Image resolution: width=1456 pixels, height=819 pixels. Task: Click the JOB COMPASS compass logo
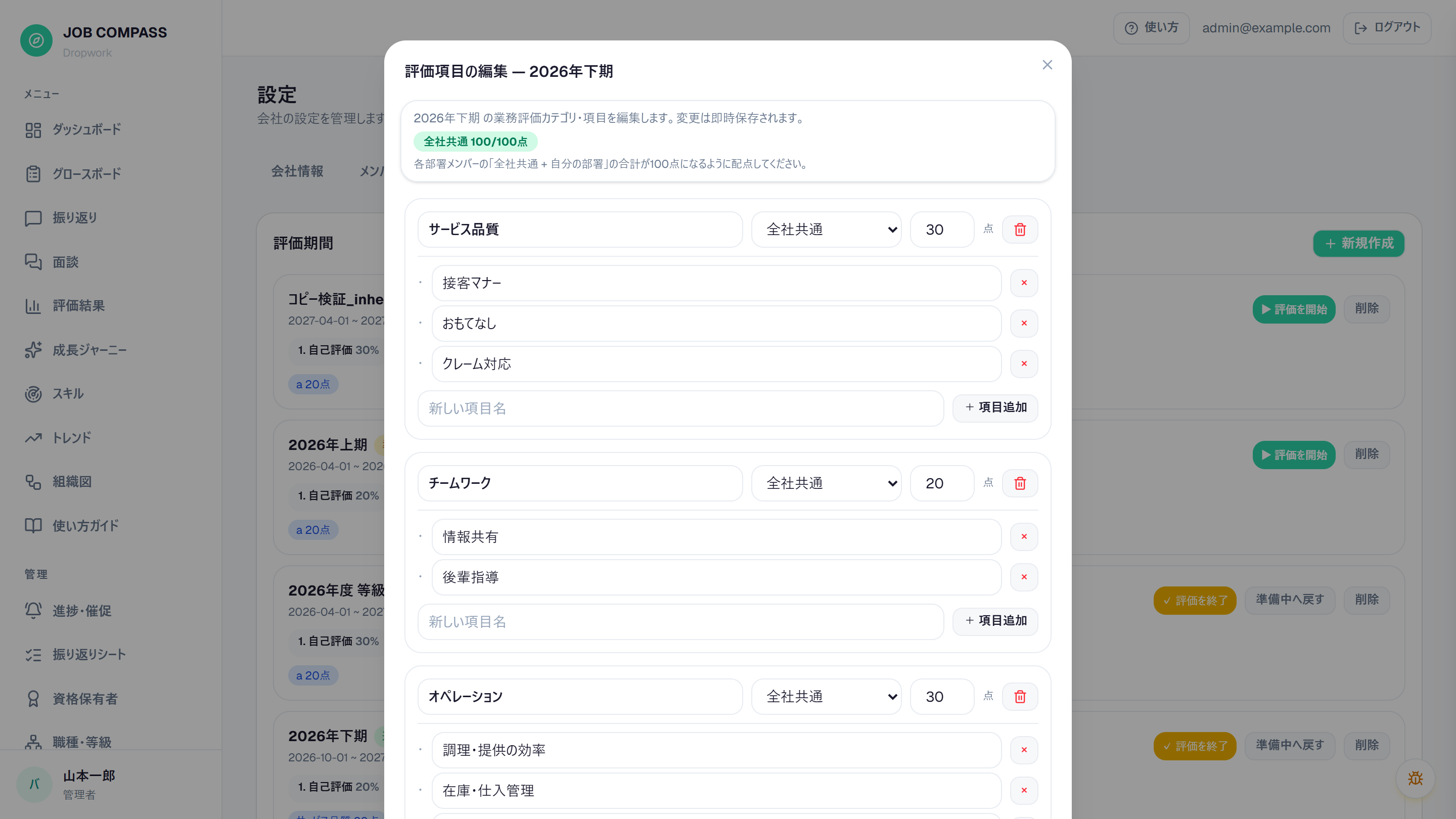tap(36, 40)
